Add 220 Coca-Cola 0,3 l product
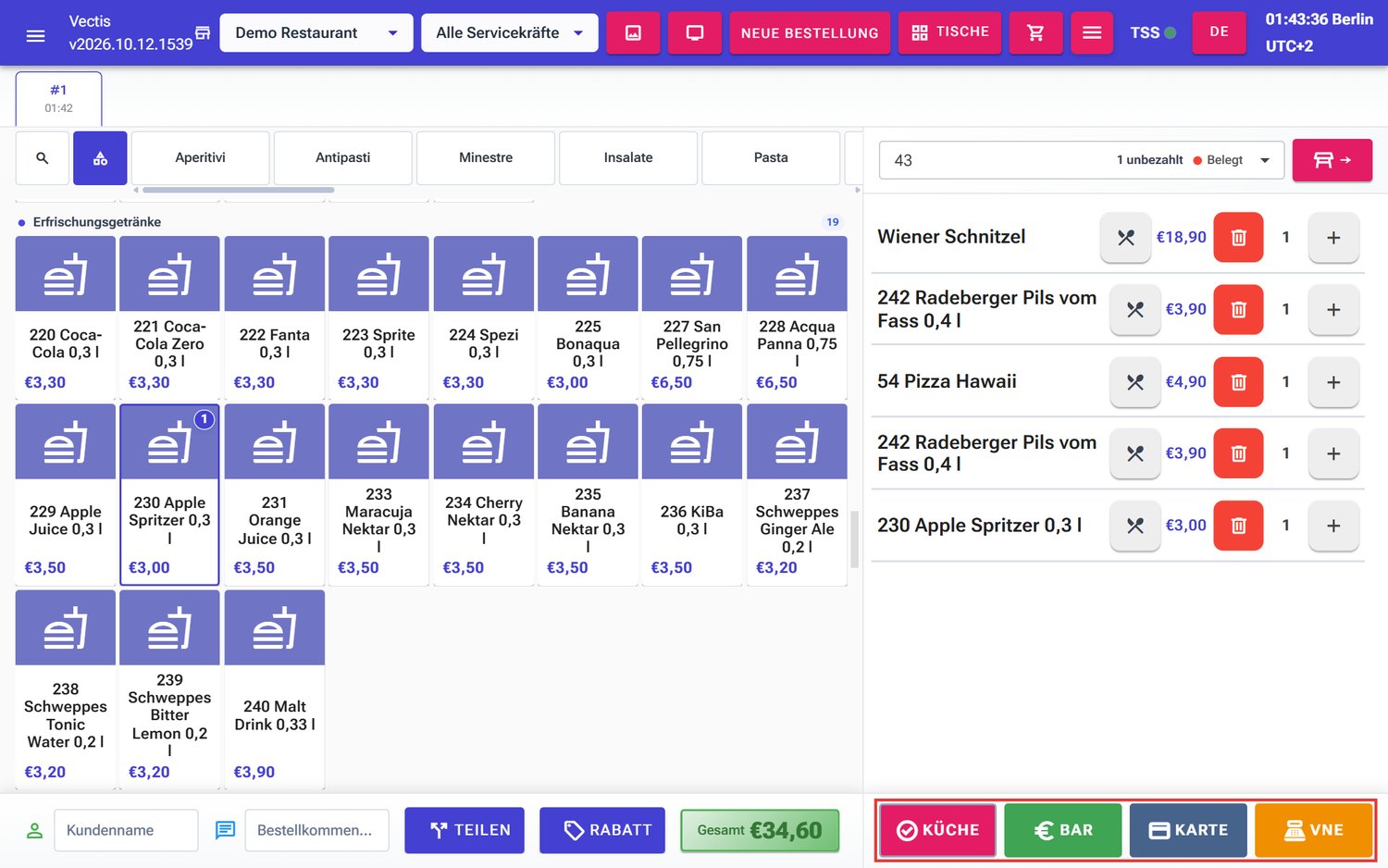1388x868 pixels. point(66,317)
